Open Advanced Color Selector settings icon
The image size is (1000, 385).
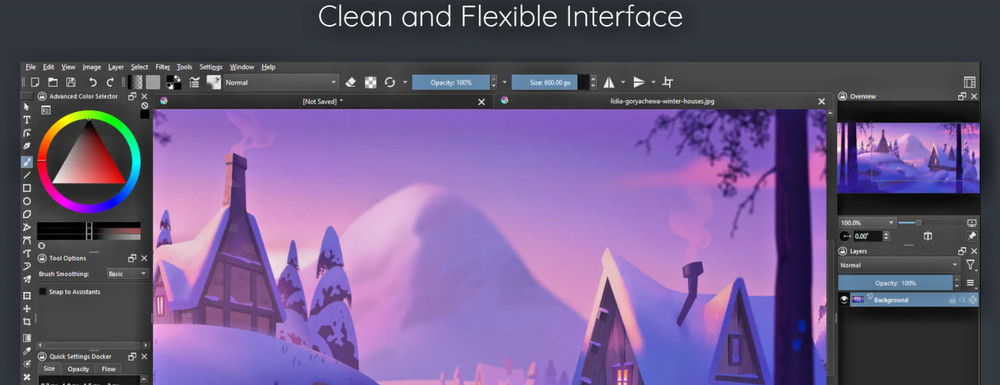click(45, 110)
